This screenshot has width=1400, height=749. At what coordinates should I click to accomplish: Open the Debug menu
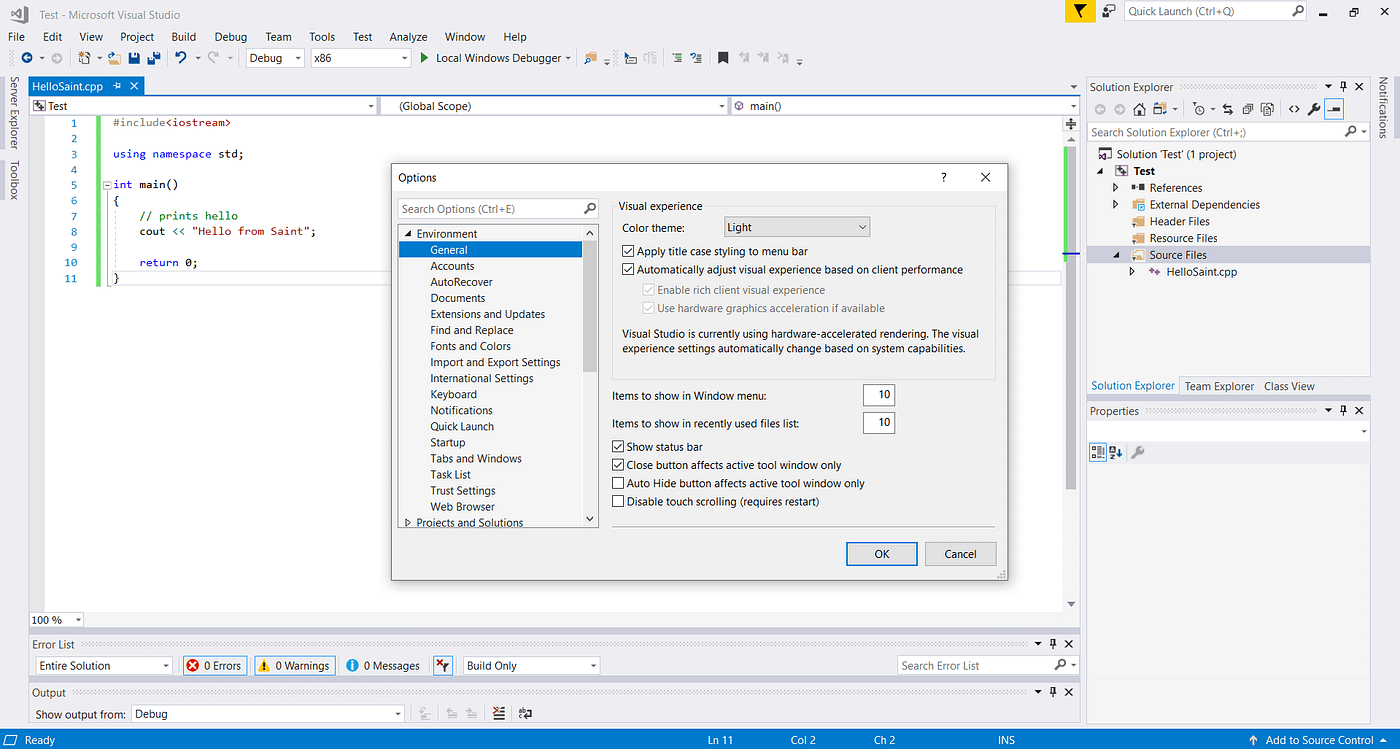tap(230, 37)
